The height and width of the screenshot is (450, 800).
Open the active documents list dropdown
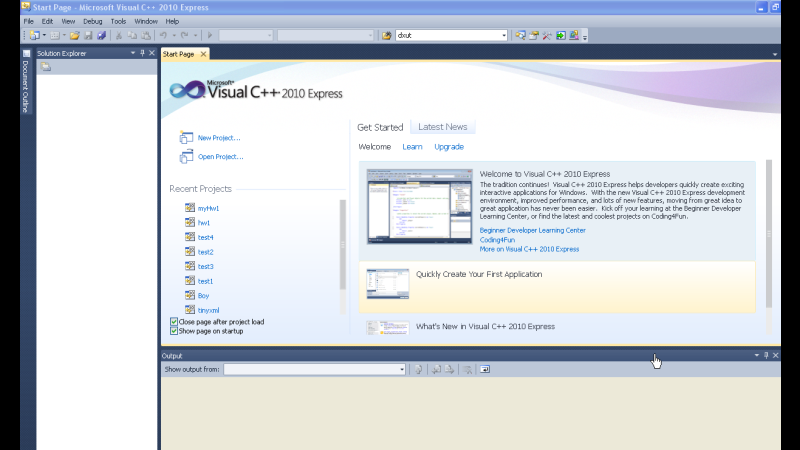(775, 54)
